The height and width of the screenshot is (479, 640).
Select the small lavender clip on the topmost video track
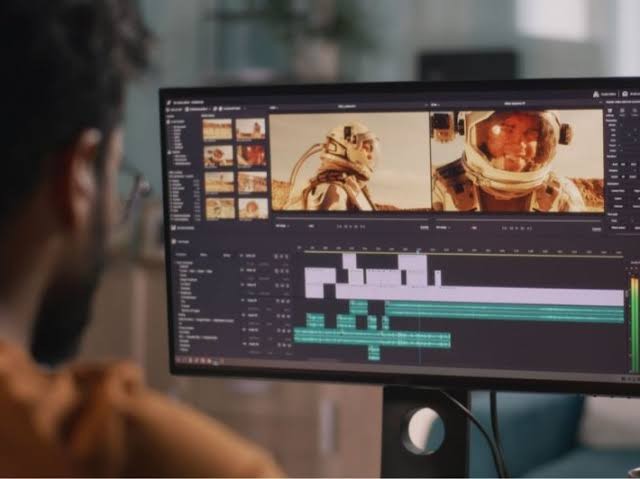[349, 262]
